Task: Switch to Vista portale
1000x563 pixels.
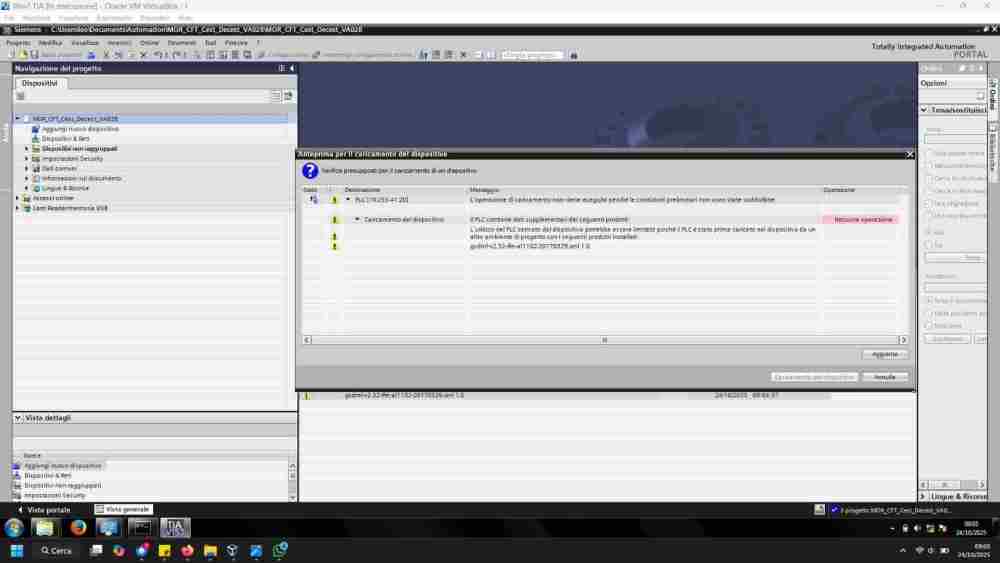Action: [x=44, y=509]
